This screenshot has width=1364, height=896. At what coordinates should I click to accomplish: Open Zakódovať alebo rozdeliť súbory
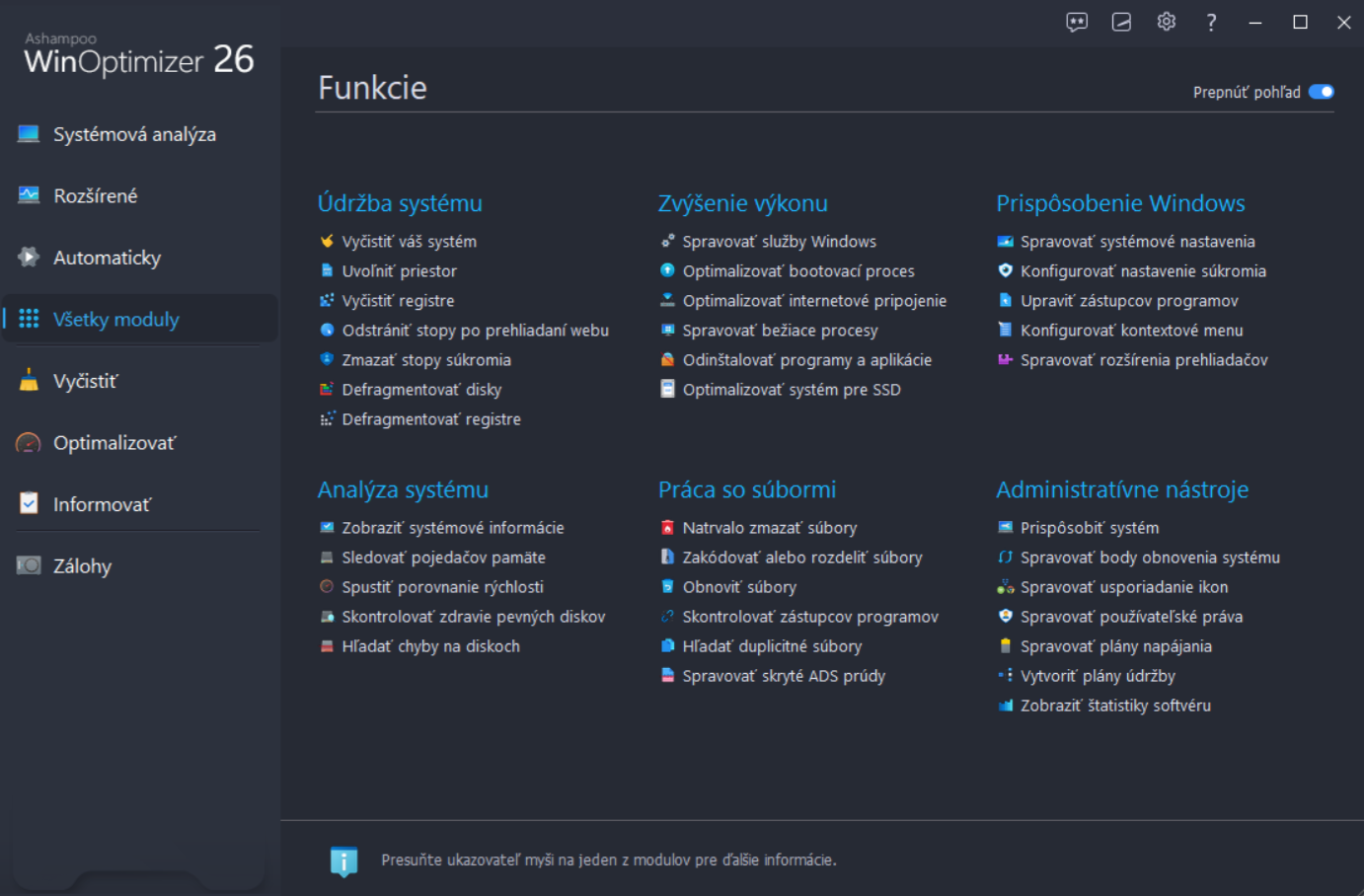(802, 558)
